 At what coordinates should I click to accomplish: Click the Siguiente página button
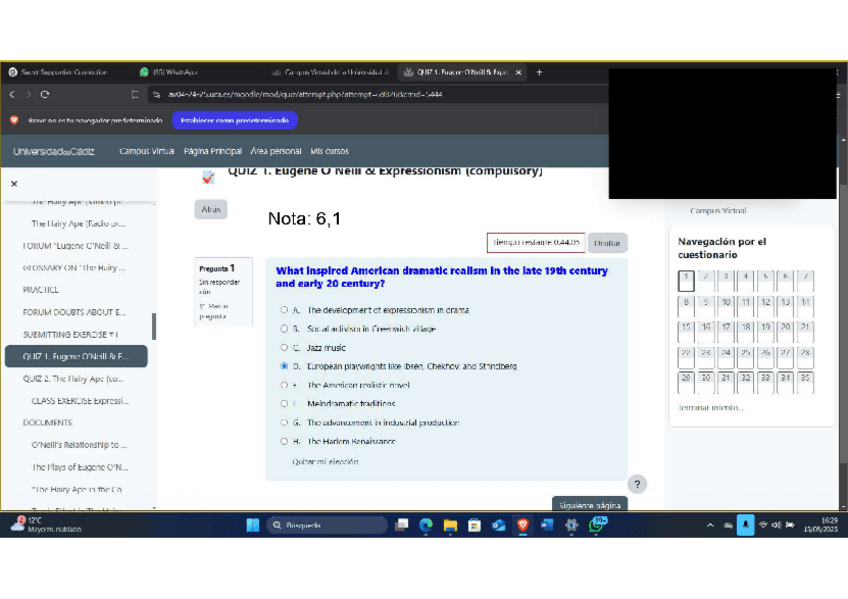pos(589,505)
